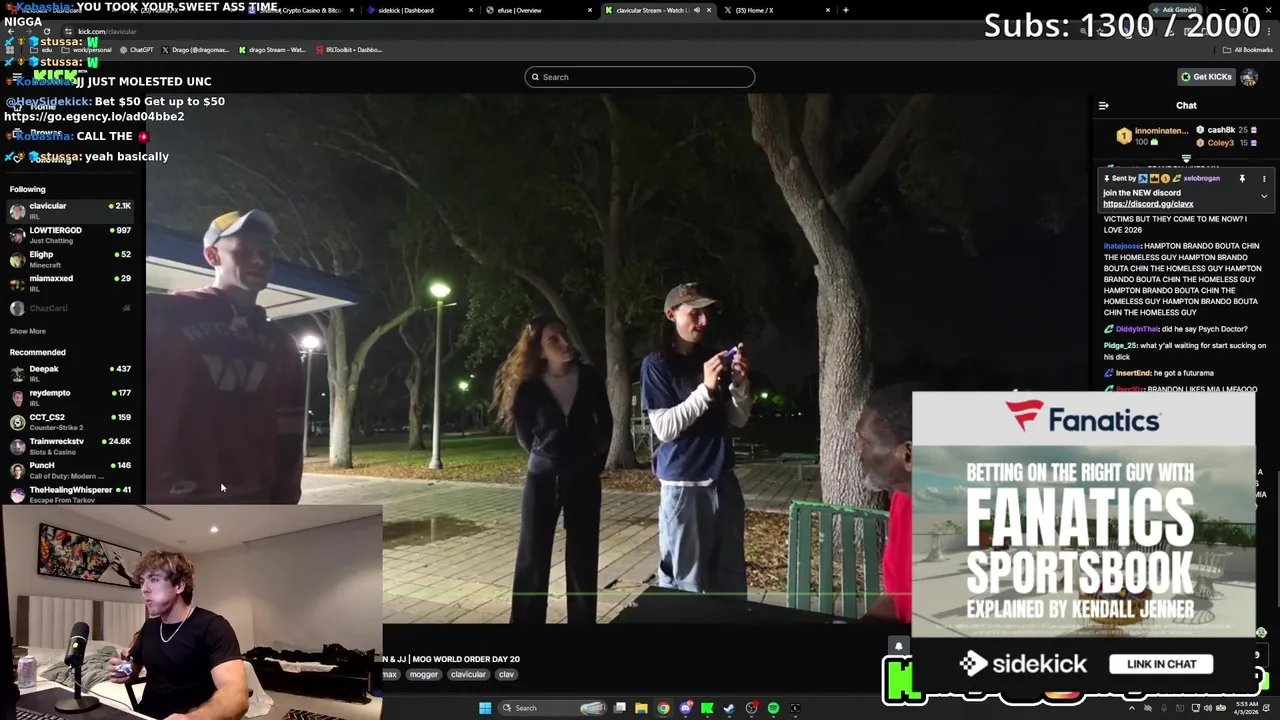Unpin the pinned chat message

pos(1242,178)
